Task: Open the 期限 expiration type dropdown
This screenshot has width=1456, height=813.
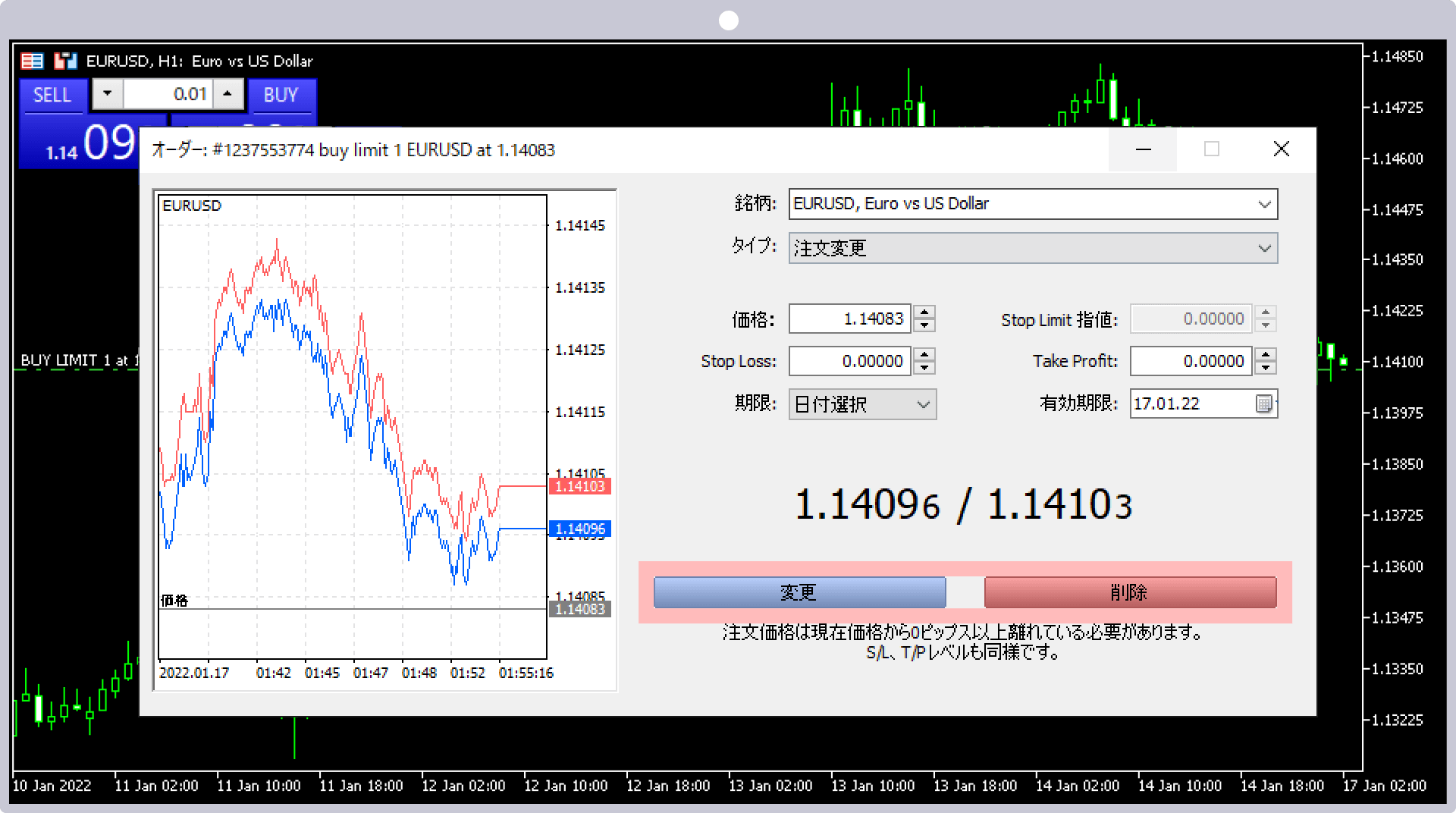Action: [862, 404]
